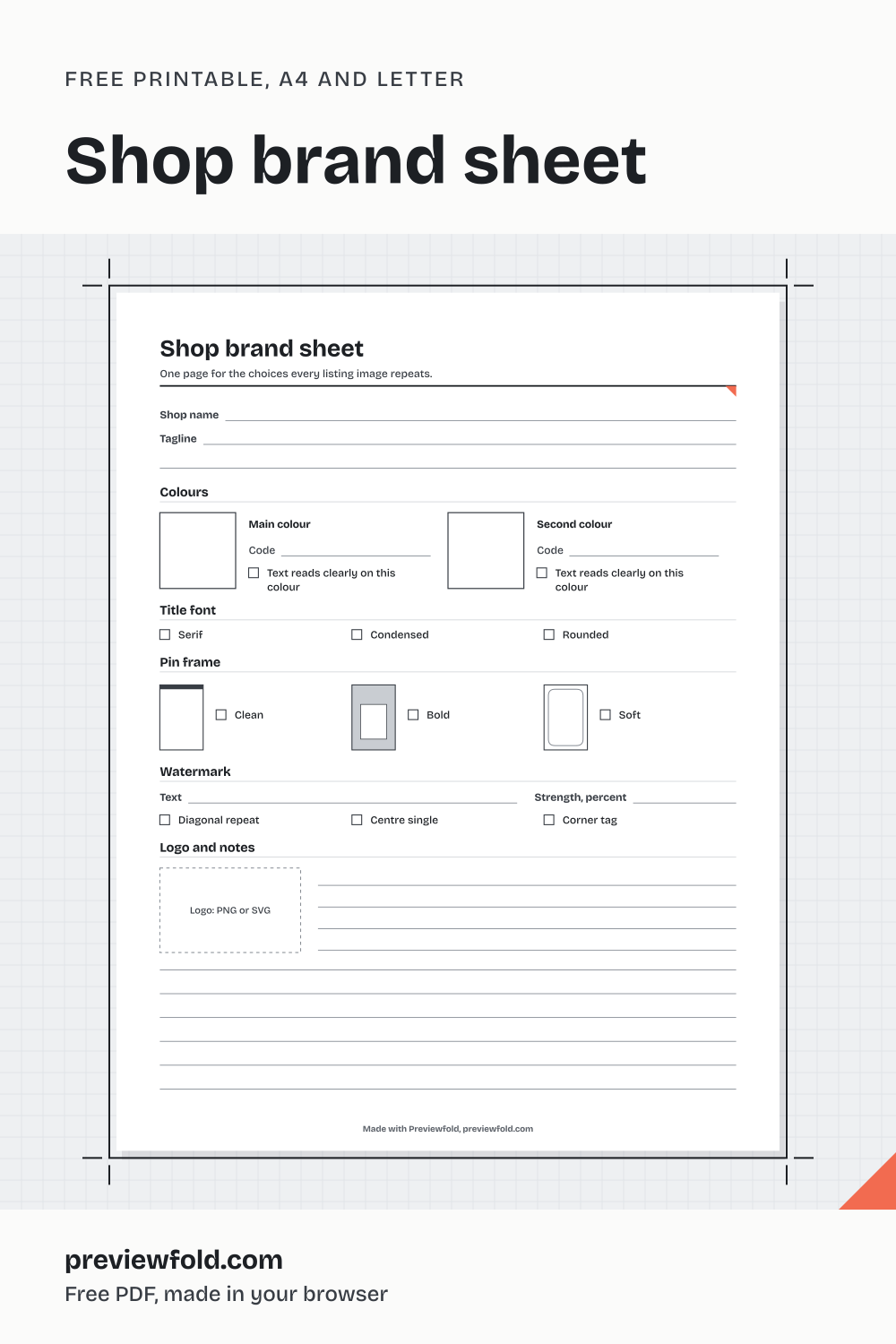This screenshot has height=1344, width=896.
Task: Select the Clean pin frame checkbox
Action: click(x=221, y=715)
